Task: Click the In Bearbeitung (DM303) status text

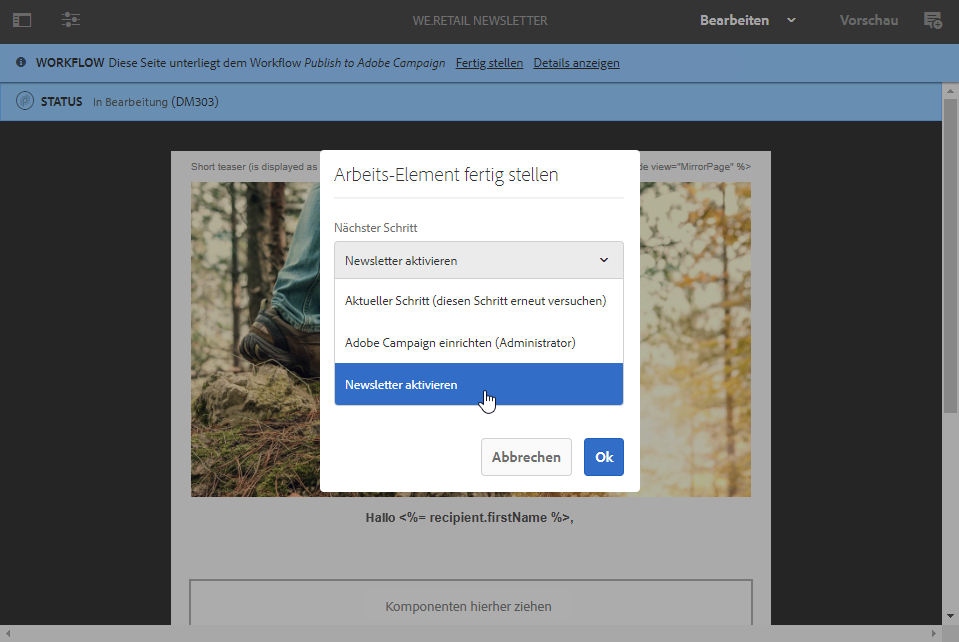Action: 155,101
